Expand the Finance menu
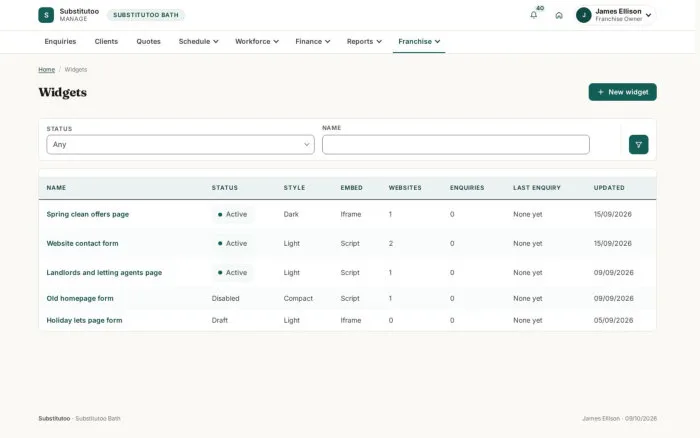 point(312,42)
